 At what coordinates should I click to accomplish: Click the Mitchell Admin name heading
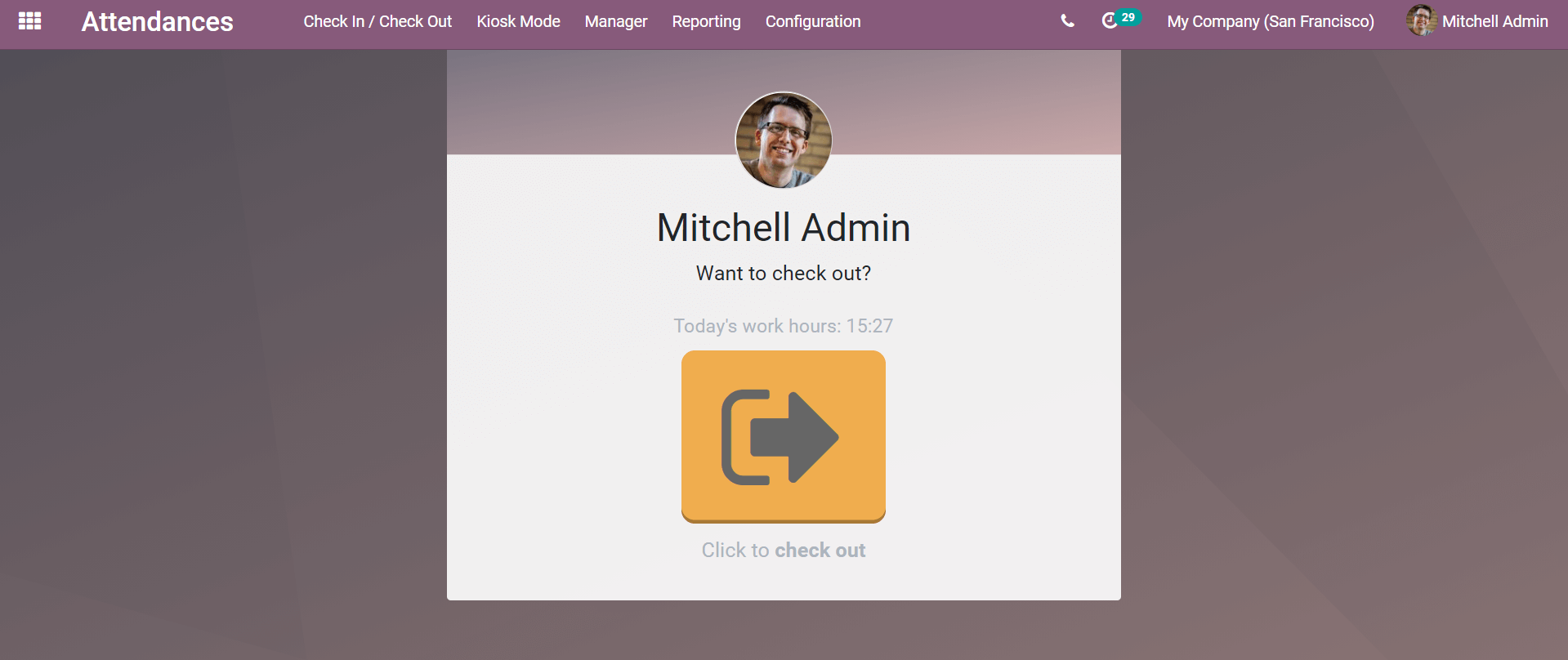(784, 227)
